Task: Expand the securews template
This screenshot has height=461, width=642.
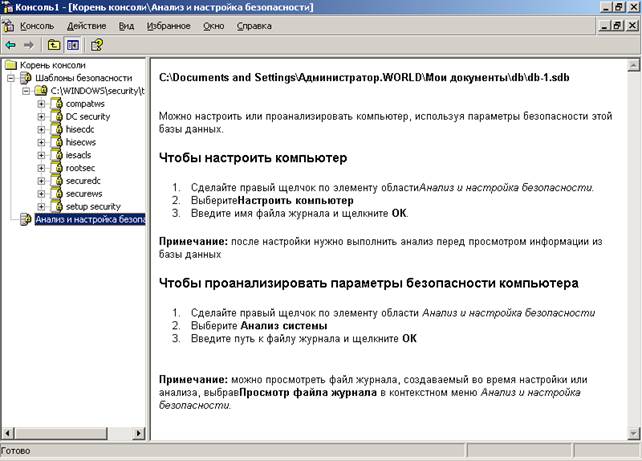Action: (x=41, y=194)
